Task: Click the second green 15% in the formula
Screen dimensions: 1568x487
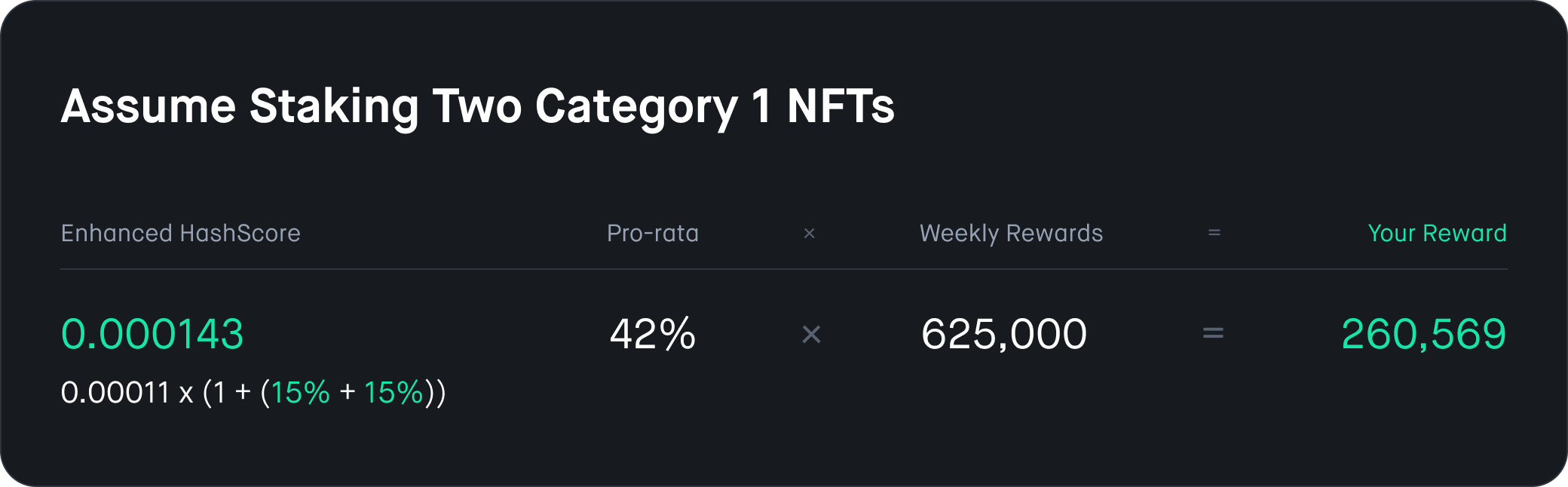Action: (394, 393)
